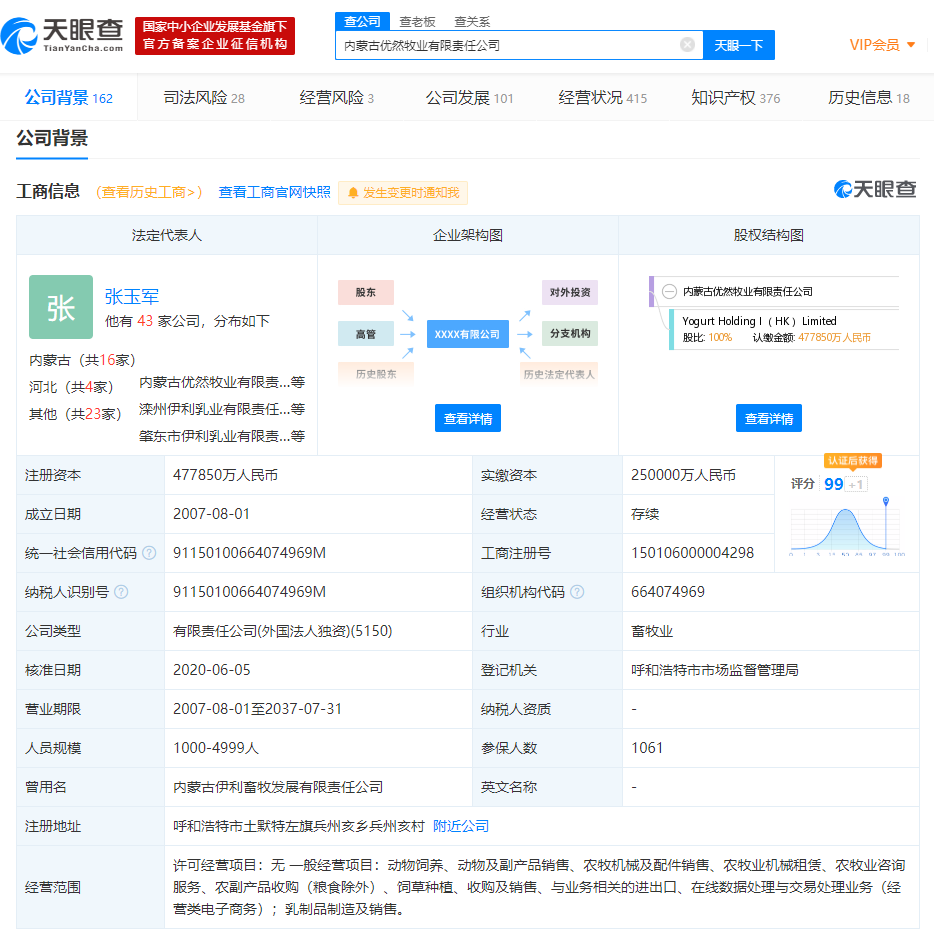Open 查看工商官网快照 link
Screen dimensions: 934x934
tap(274, 192)
